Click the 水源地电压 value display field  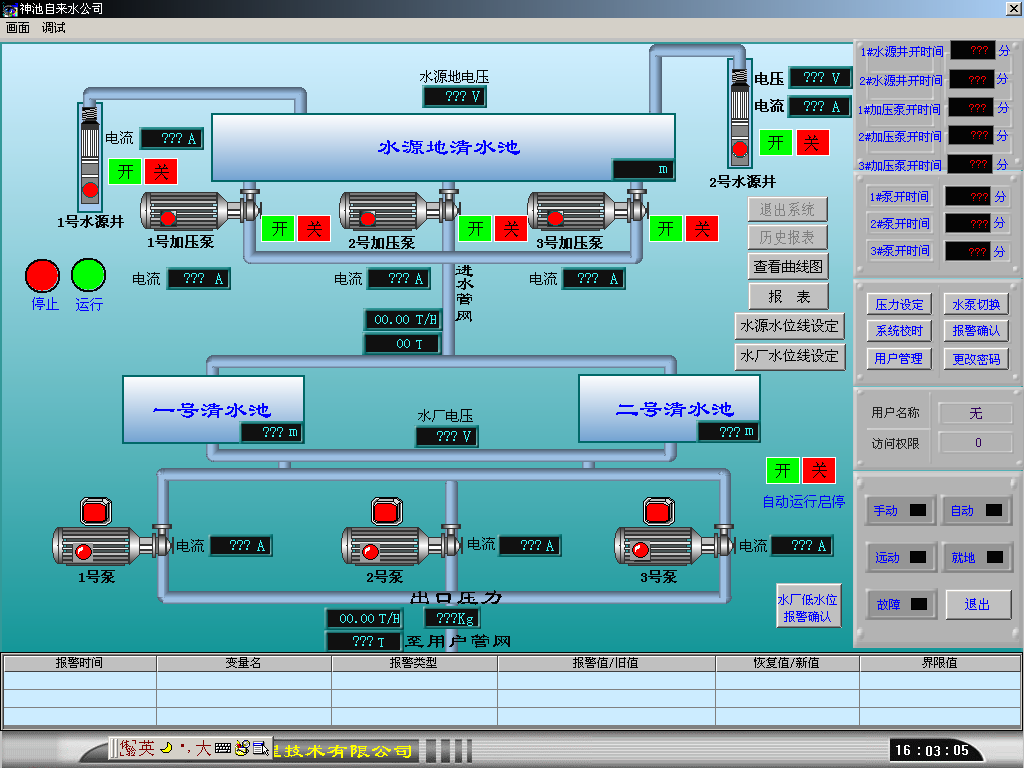click(x=453, y=96)
